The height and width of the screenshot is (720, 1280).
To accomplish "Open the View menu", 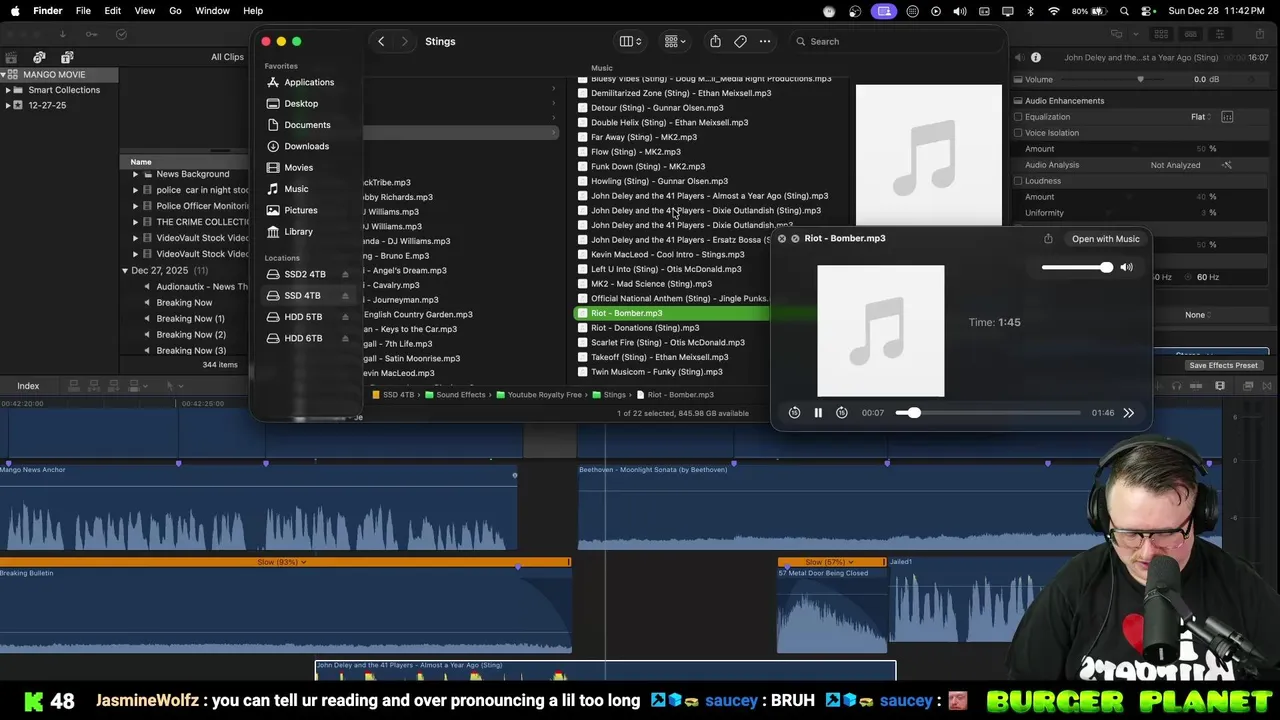I will (x=145, y=11).
